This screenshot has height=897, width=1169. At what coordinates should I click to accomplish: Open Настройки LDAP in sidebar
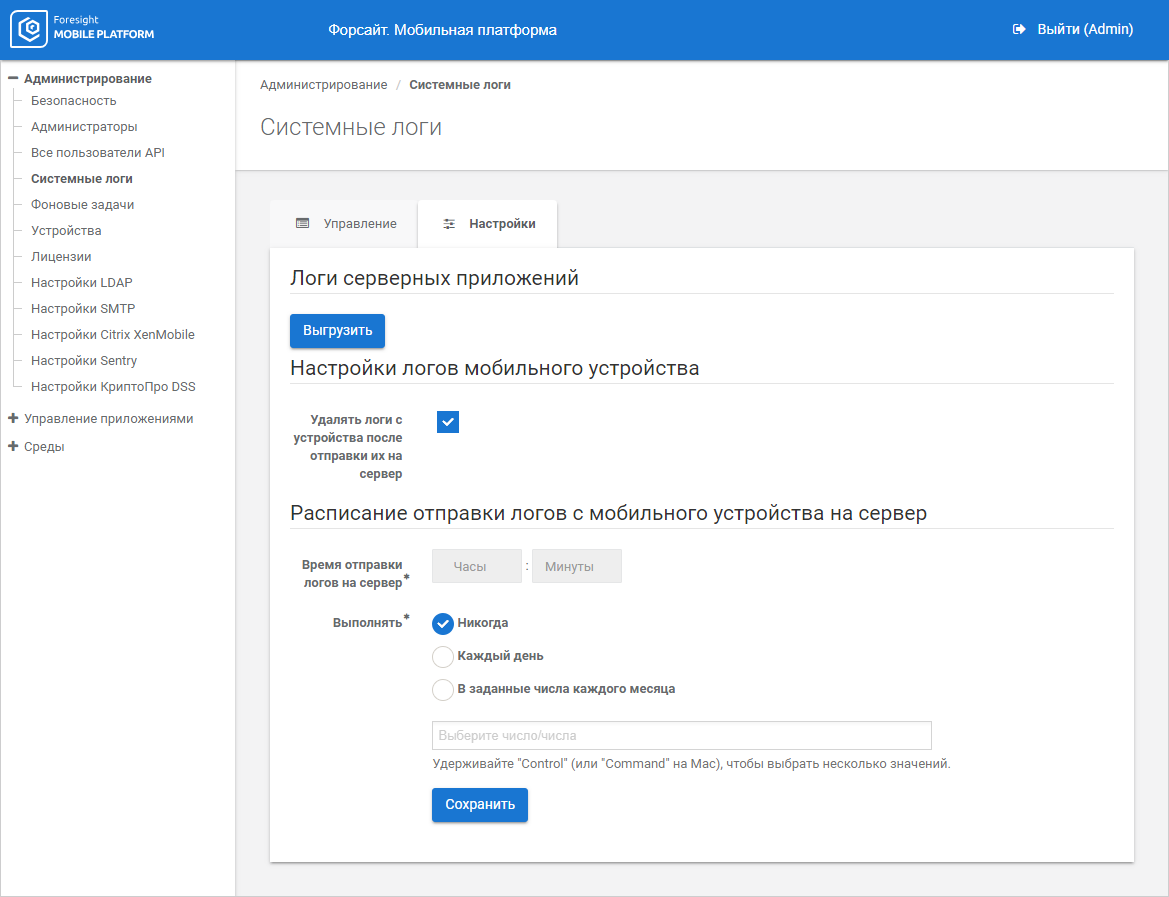pyautogui.click(x=81, y=283)
